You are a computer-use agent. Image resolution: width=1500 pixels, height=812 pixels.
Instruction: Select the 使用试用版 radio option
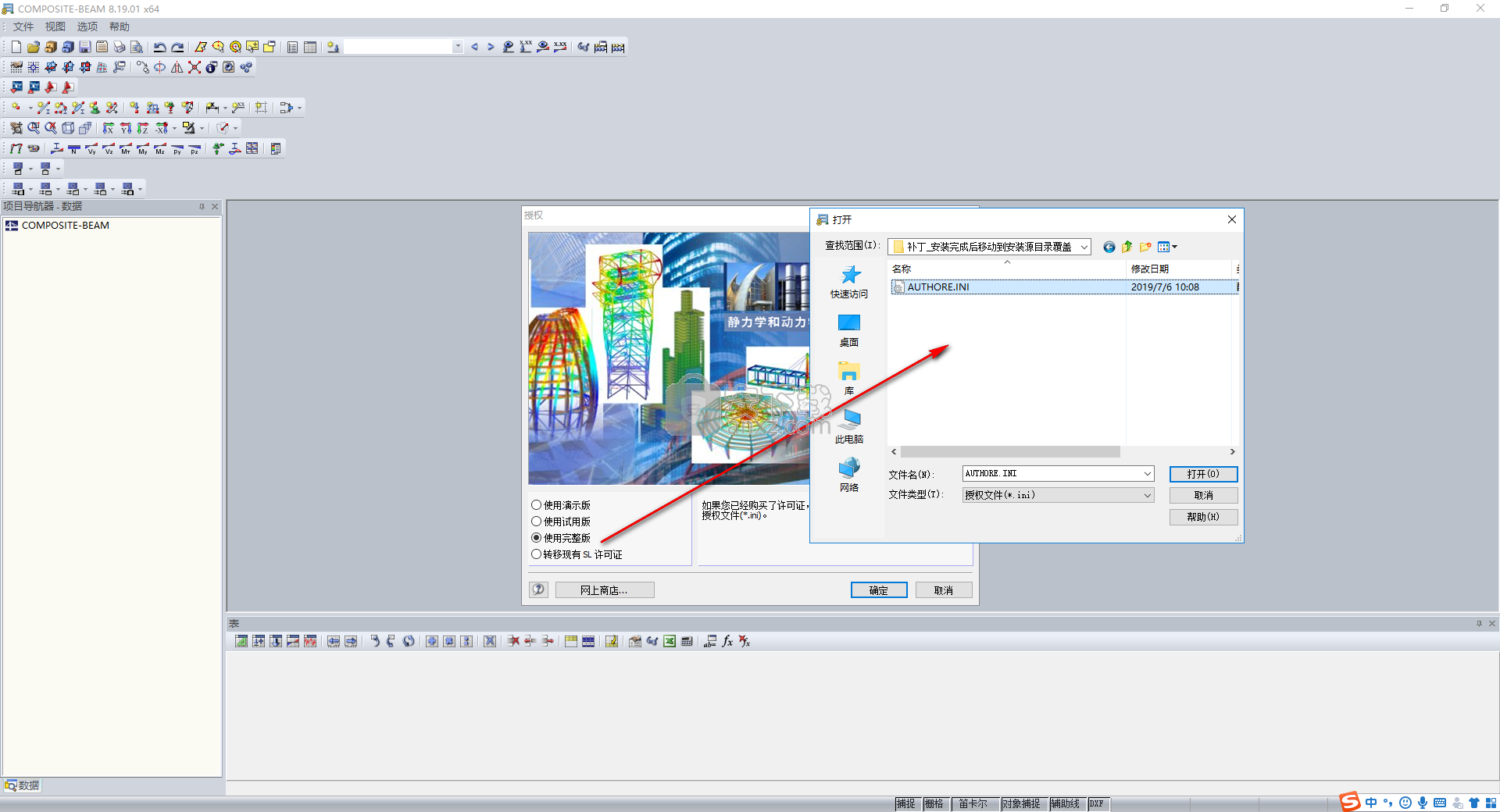[x=561, y=522]
